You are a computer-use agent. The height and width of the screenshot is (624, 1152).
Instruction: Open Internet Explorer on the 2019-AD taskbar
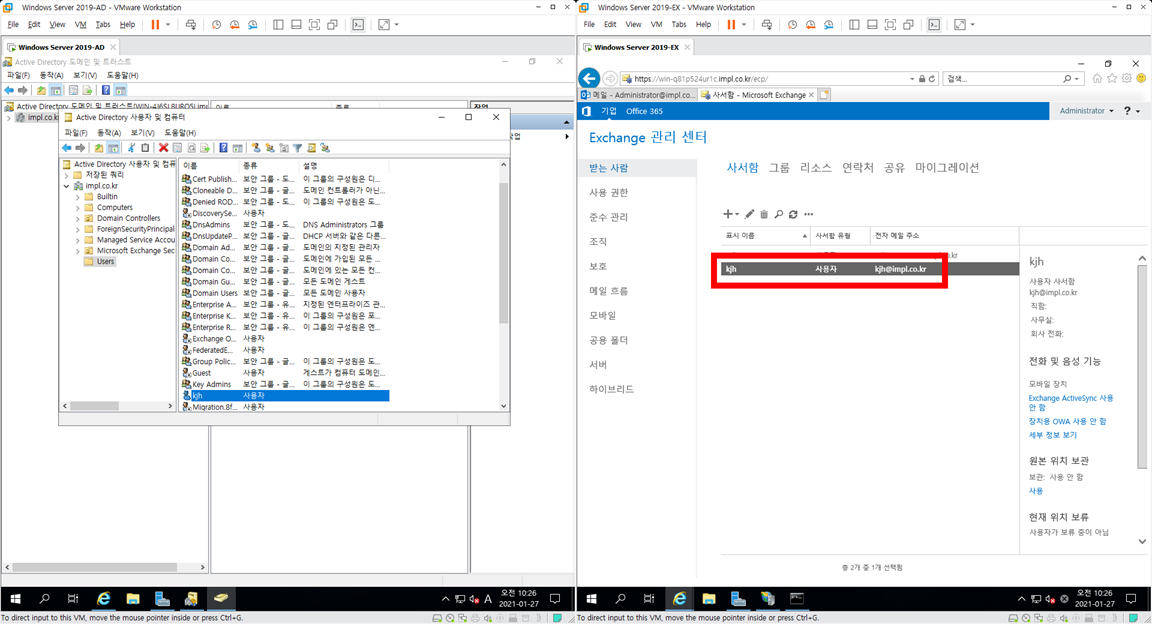coord(104,598)
